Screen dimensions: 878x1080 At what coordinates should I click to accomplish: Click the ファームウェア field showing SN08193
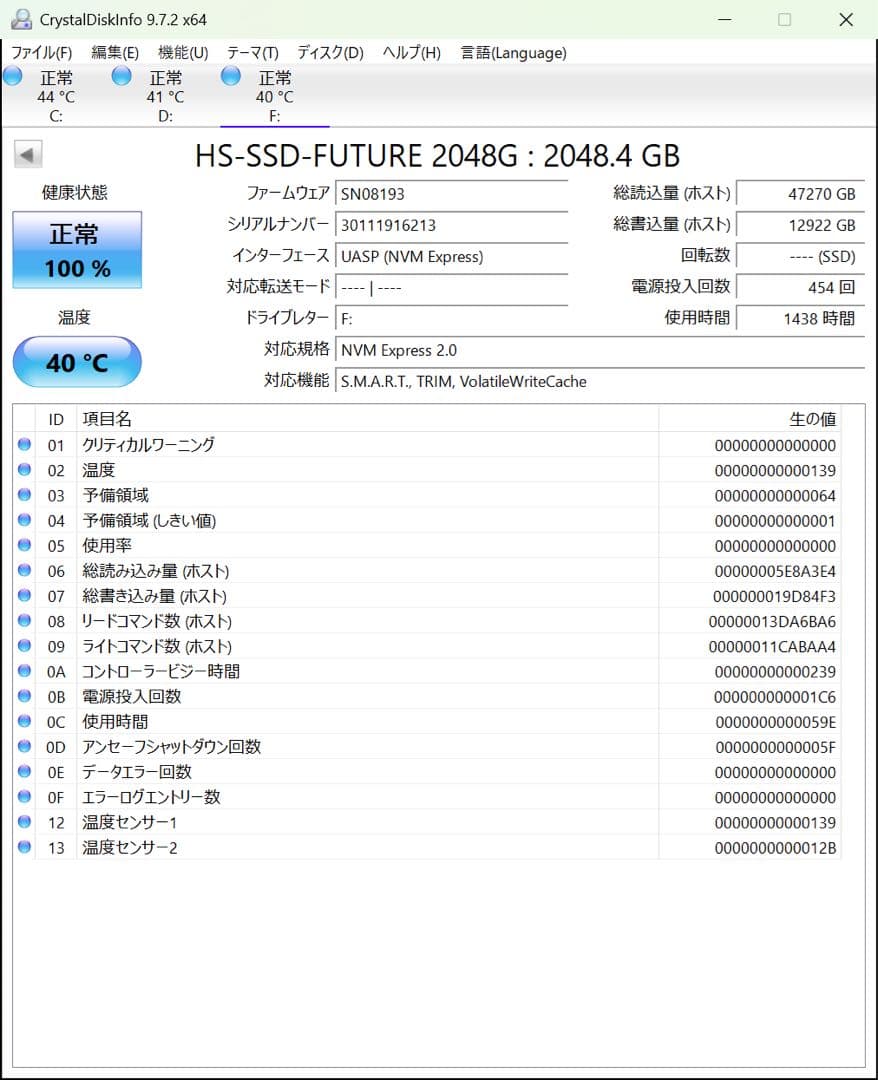point(452,194)
